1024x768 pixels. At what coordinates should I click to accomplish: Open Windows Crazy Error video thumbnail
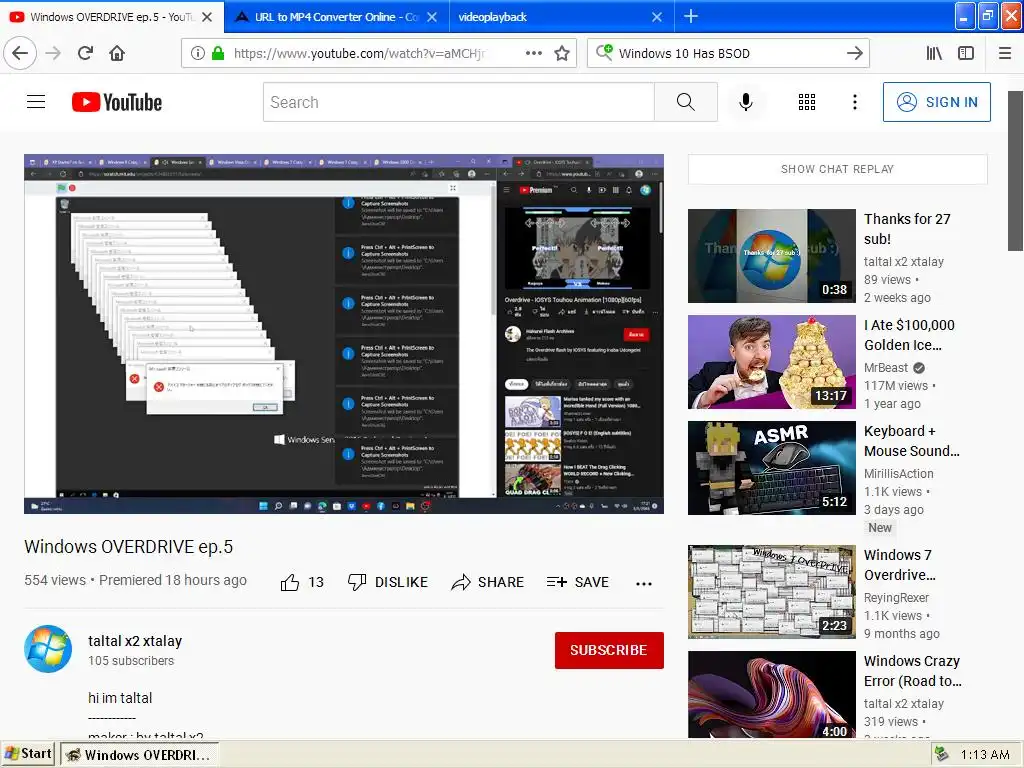(x=771, y=695)
